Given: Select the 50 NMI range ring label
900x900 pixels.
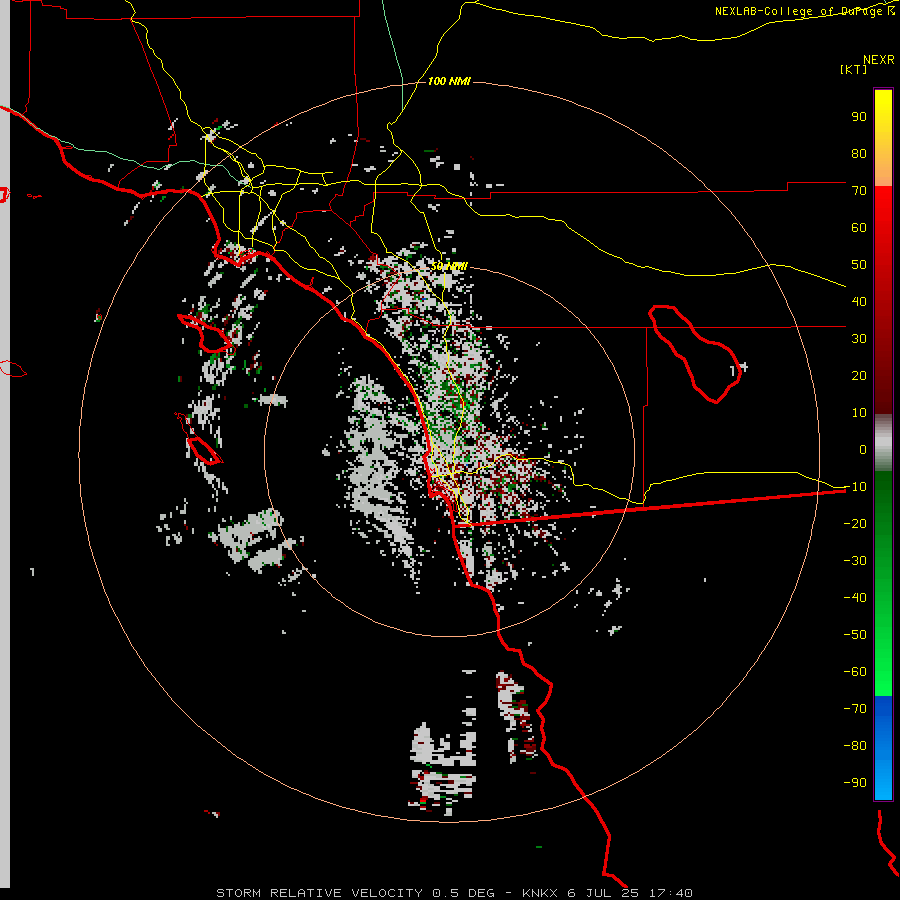Looking at the screenshot, I should [449, 266].
